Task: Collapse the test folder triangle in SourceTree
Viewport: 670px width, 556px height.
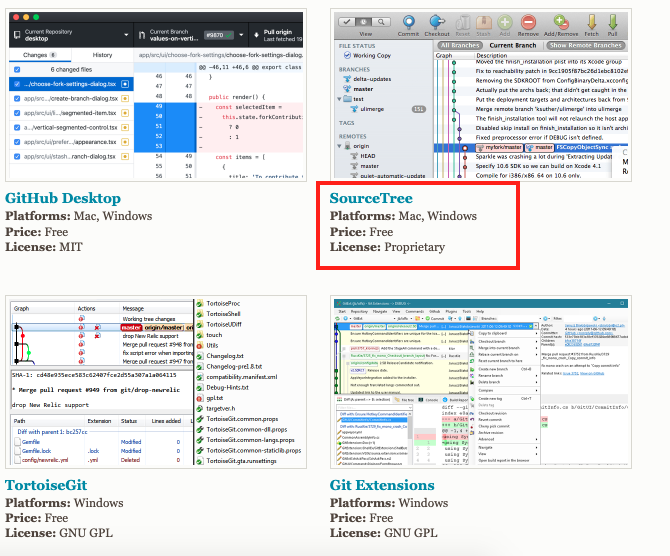Action: [x=339, y=99]
